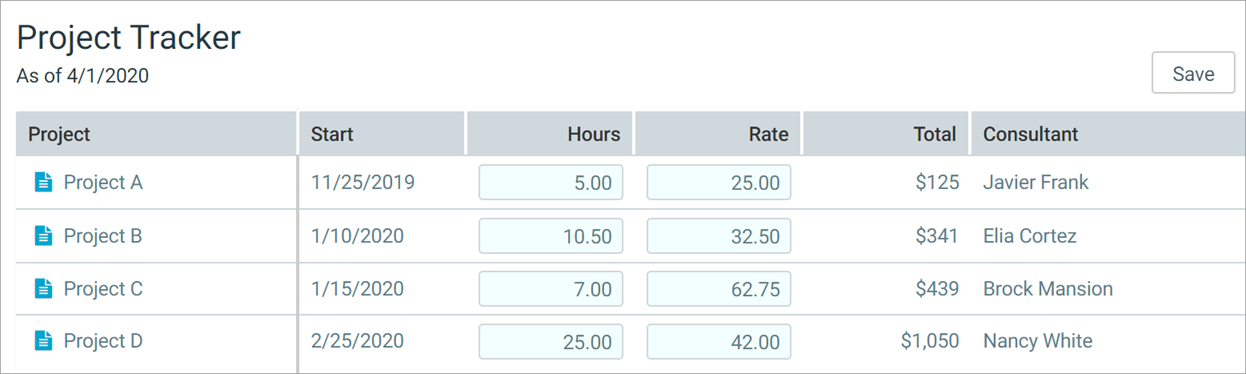The width and height of the screenshot is (1246, 374).
Task: Click the document icon beside Project B
Action: (43, 236)
